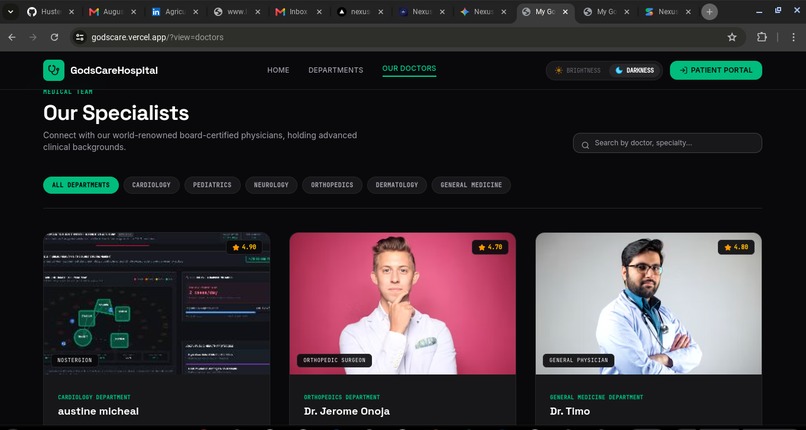Click the search by doctor input field
The width and height of the screenshot is (806, 430).
667,143
